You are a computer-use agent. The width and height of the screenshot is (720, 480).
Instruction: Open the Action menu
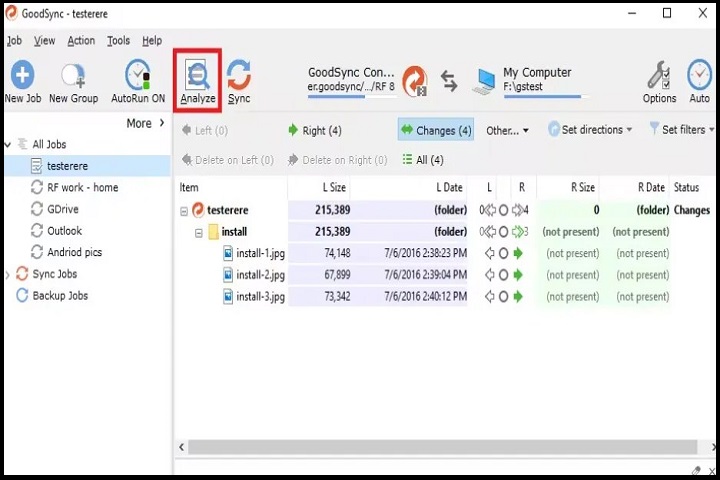81,41
